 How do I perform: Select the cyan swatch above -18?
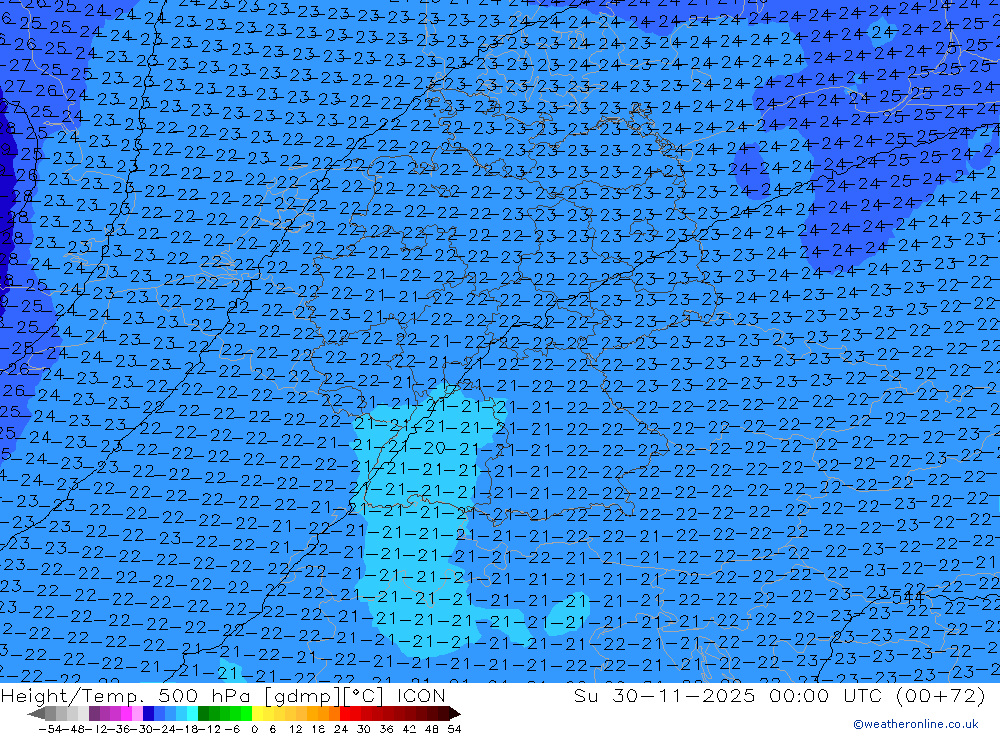192,713
